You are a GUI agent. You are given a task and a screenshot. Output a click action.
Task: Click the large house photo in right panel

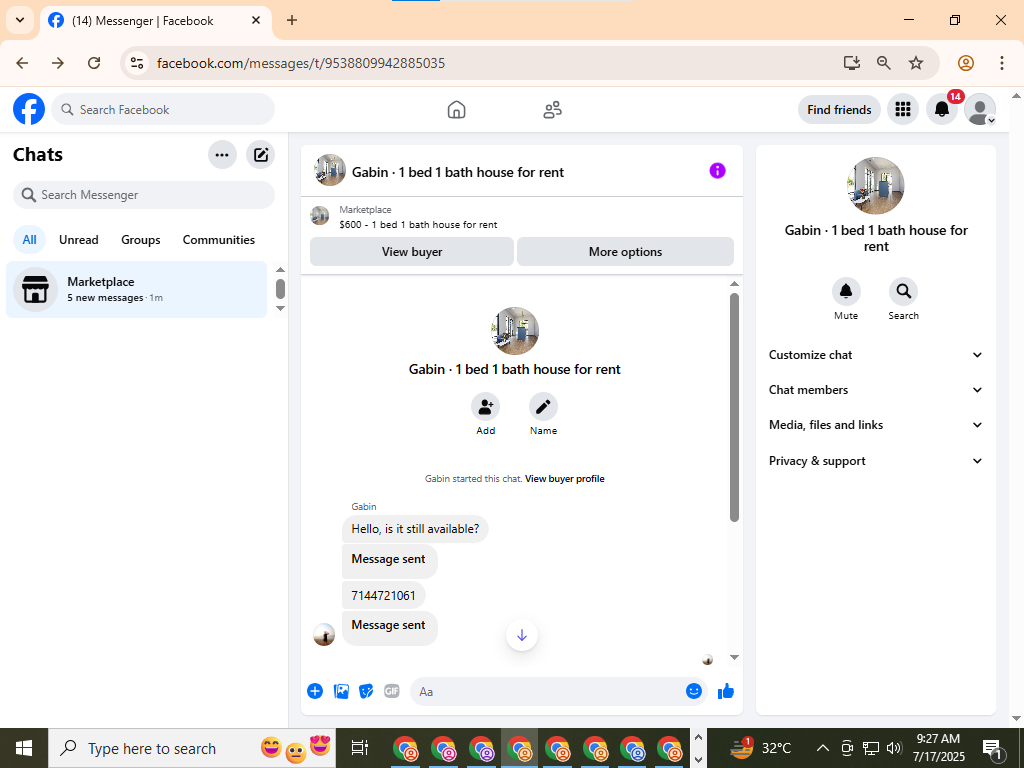pyautogui.click(x=875, y=185)
